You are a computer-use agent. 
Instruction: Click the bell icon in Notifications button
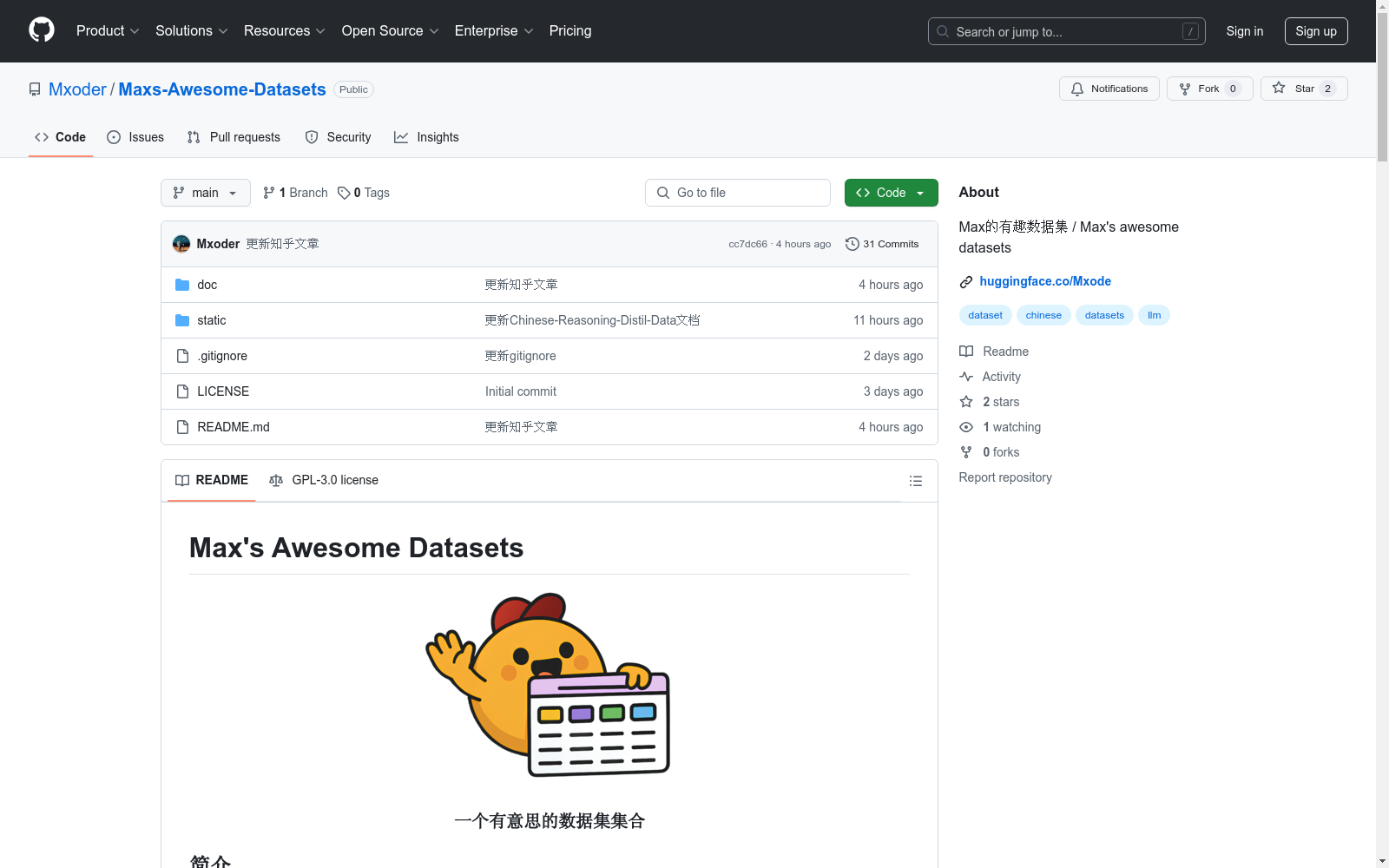1077,89
